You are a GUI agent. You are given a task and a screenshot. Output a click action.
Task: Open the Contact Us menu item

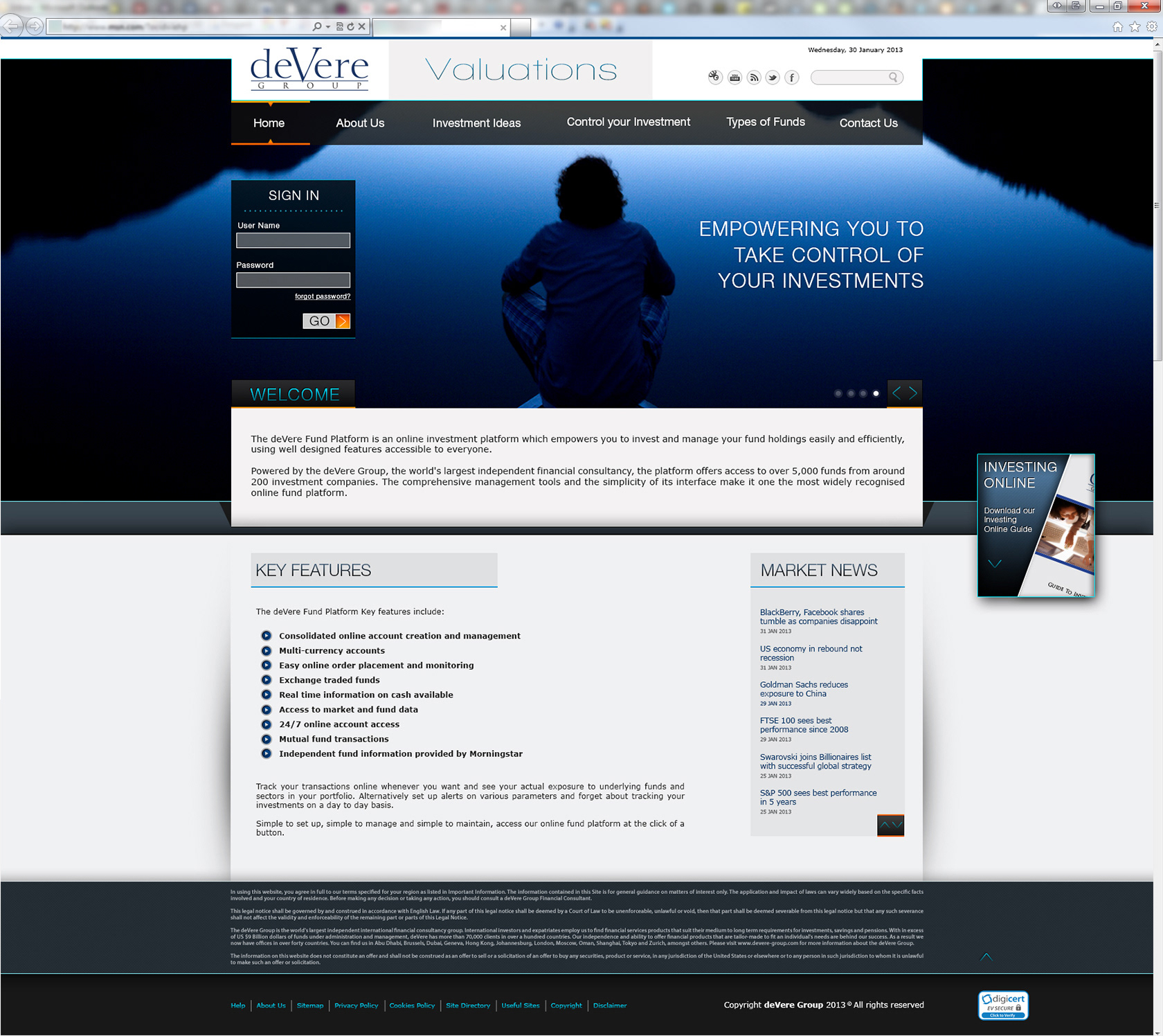868,123
